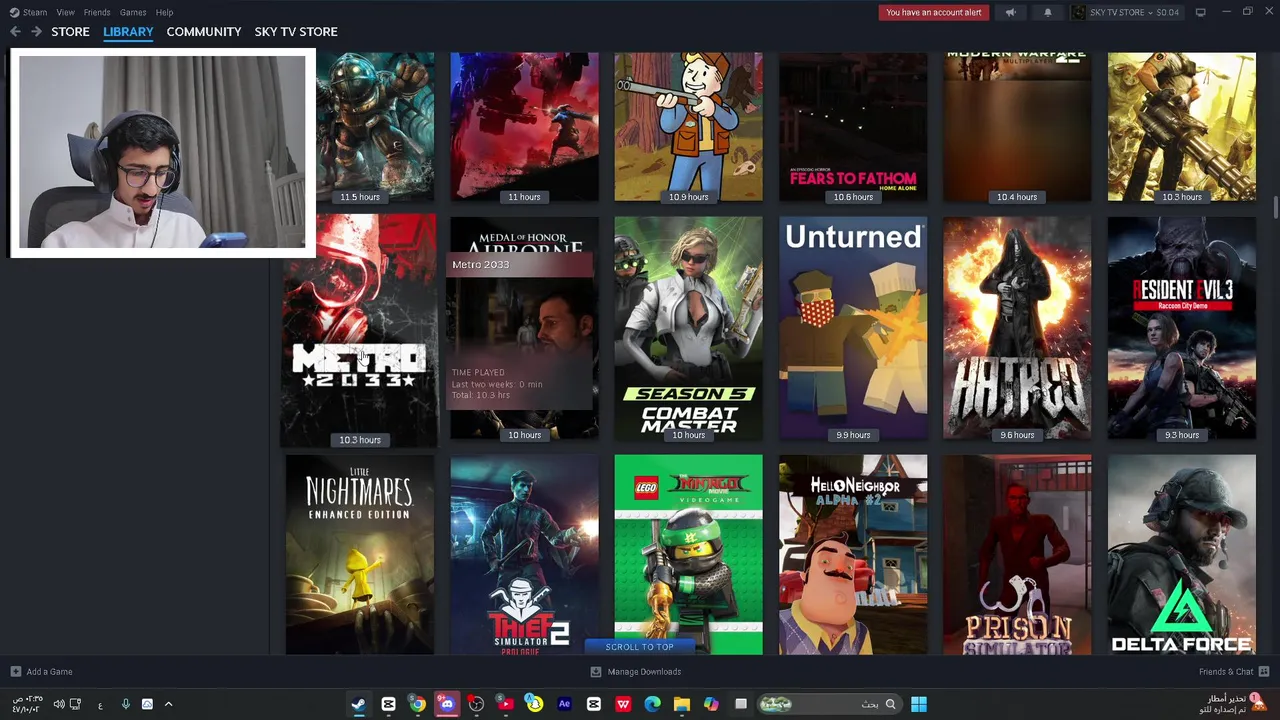Screen dimensions: 1280x720
Task: Click the volume speaker tray icon
Action: tap(59, 704)
